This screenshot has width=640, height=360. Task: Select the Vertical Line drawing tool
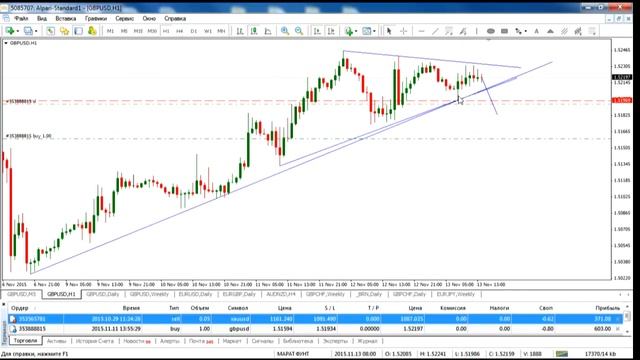476,31
